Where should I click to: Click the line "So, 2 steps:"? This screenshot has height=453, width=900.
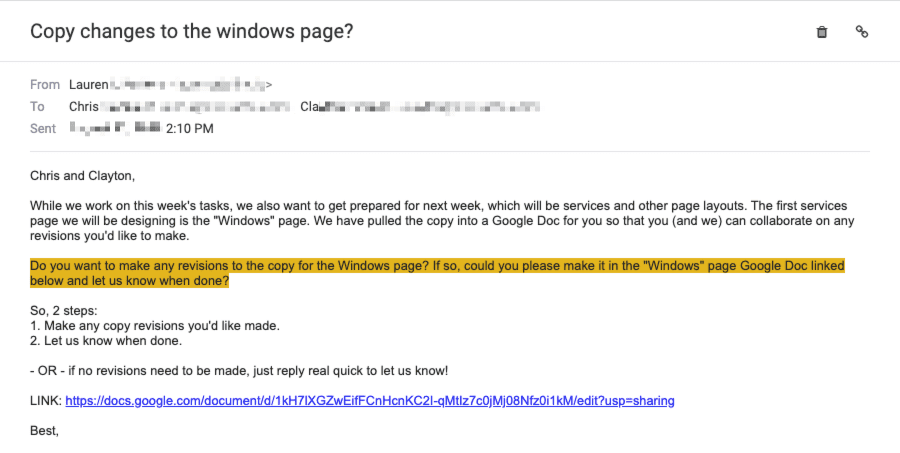pos(64,311)
